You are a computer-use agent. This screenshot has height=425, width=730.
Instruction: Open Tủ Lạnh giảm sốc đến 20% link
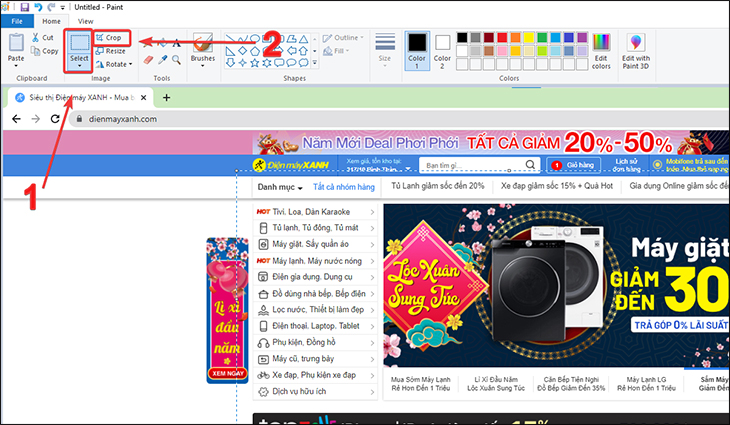(x=438, y=186)
